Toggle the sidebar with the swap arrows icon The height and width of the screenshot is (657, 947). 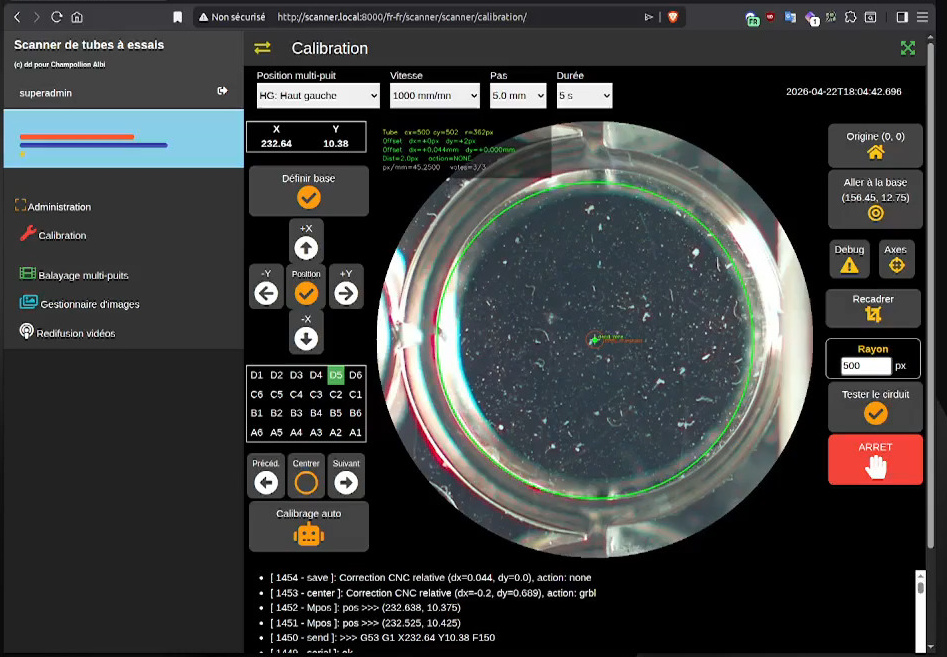[262, 48]
